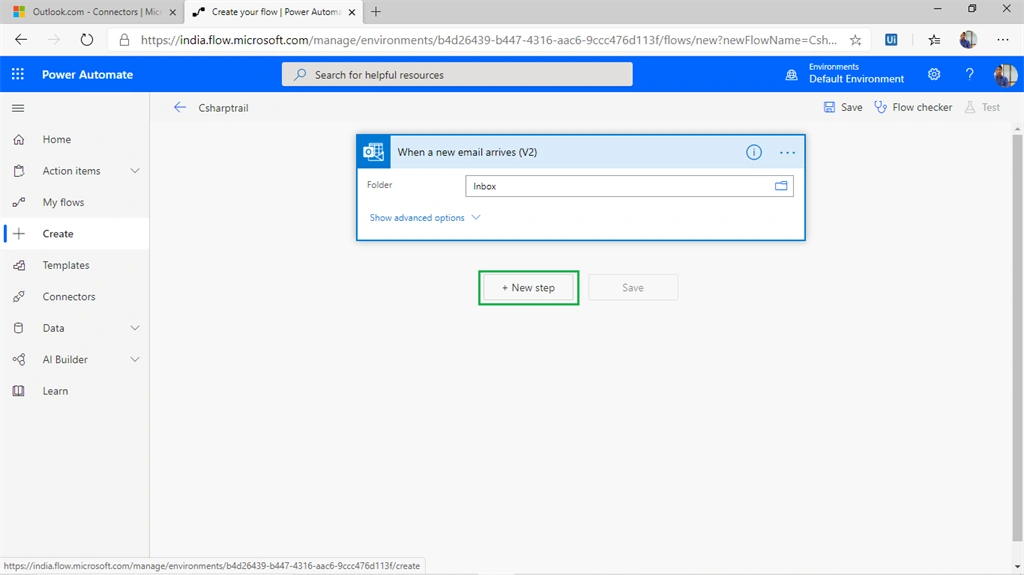Open a new browser tab
This screenshot has width=1024, height=575.
coord(376,12)
